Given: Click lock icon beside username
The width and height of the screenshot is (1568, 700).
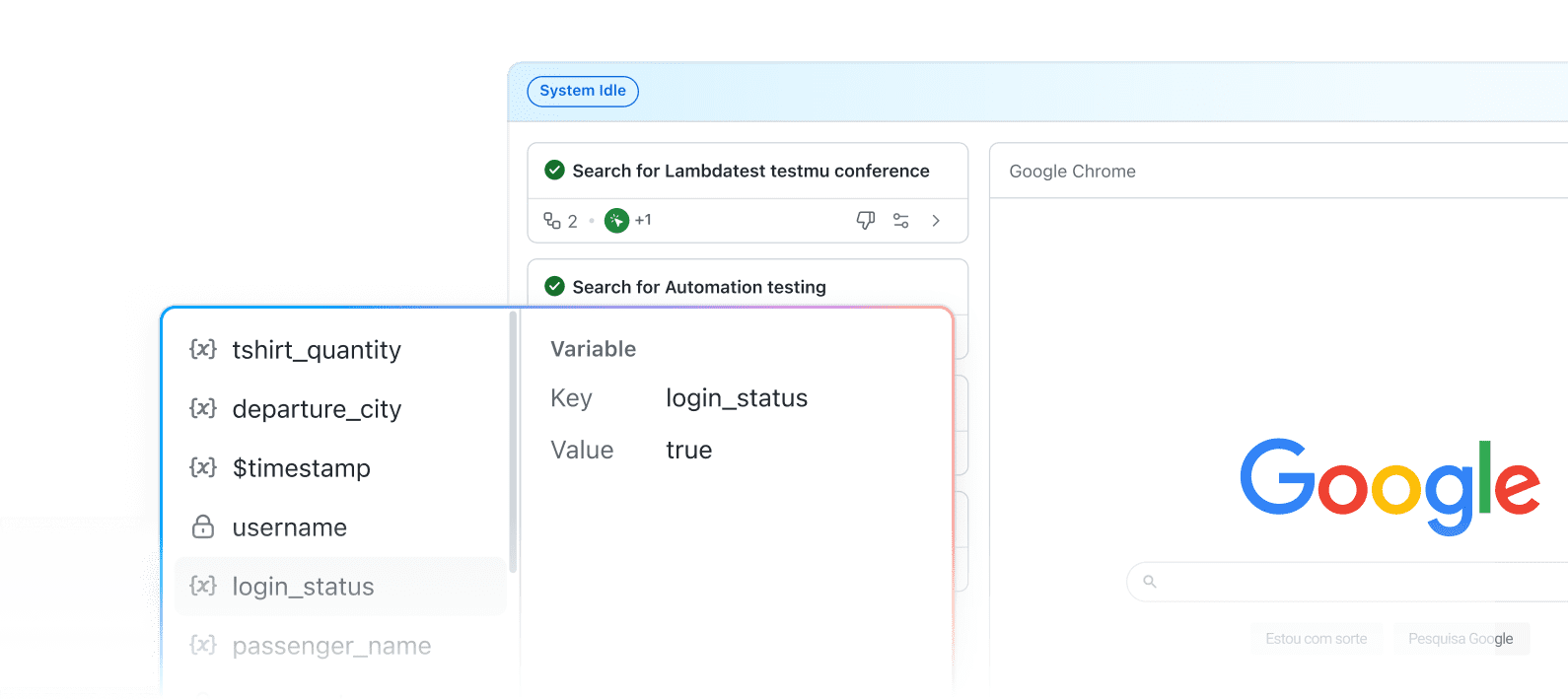Looking at the screenshot, I should 203,527.
